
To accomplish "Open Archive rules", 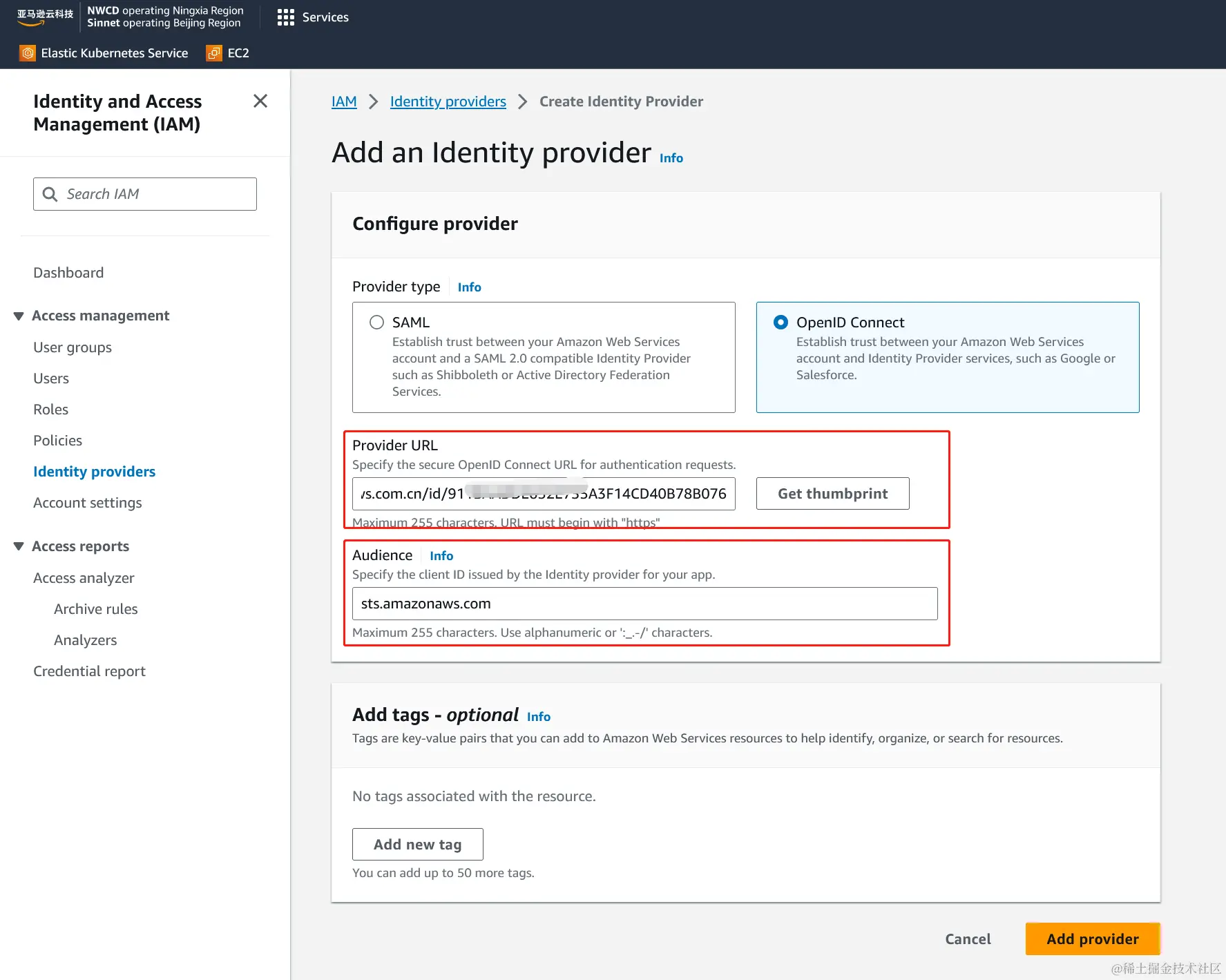I will tap(96, 609).
